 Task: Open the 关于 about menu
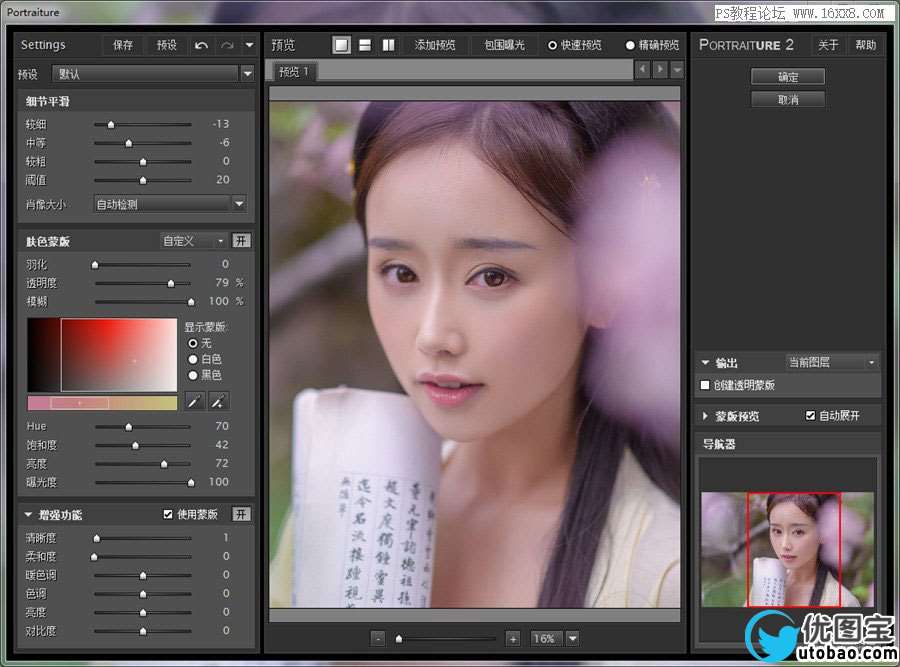(x=828, y=45)
